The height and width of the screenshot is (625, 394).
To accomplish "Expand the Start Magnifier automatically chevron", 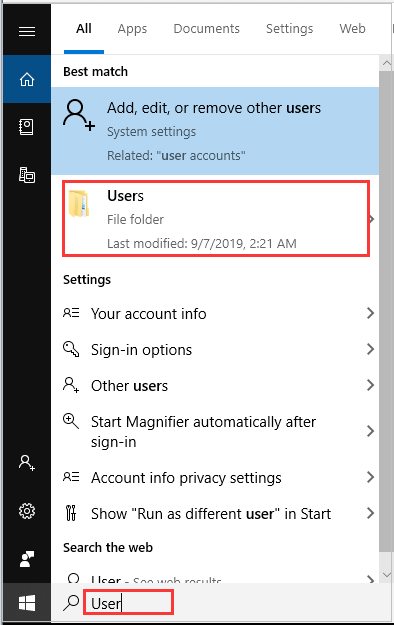I will click(x=370, y=431).
